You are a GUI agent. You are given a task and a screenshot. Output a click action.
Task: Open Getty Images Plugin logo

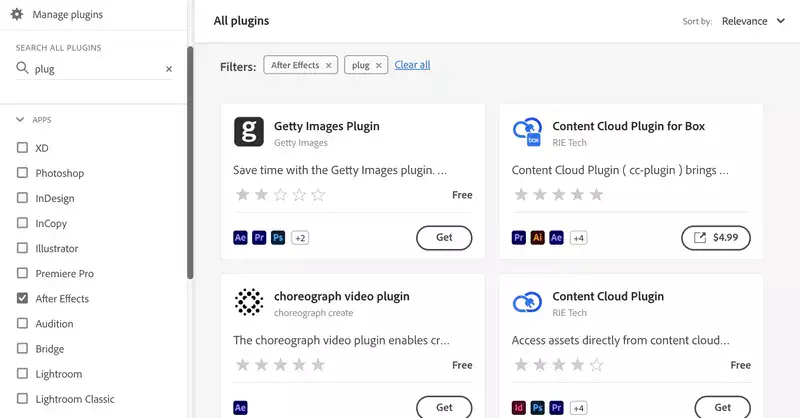click(249, 132)
